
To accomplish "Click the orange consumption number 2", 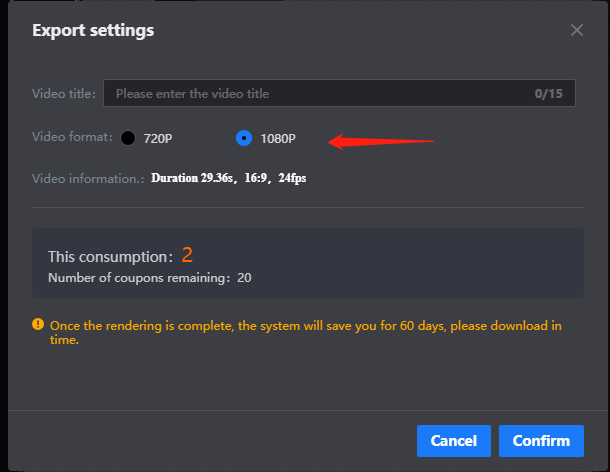I will click(x=187, y=255).
